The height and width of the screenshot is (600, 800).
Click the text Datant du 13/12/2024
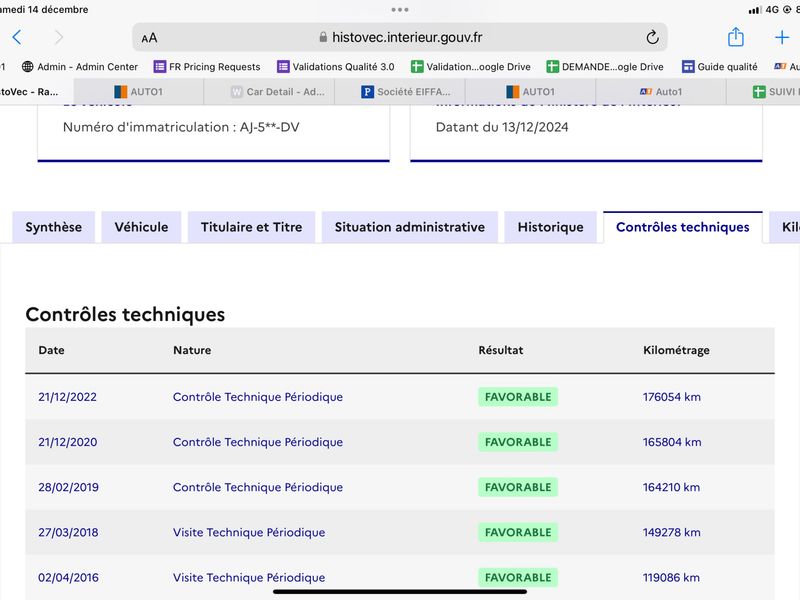click(x=502, y=127)
